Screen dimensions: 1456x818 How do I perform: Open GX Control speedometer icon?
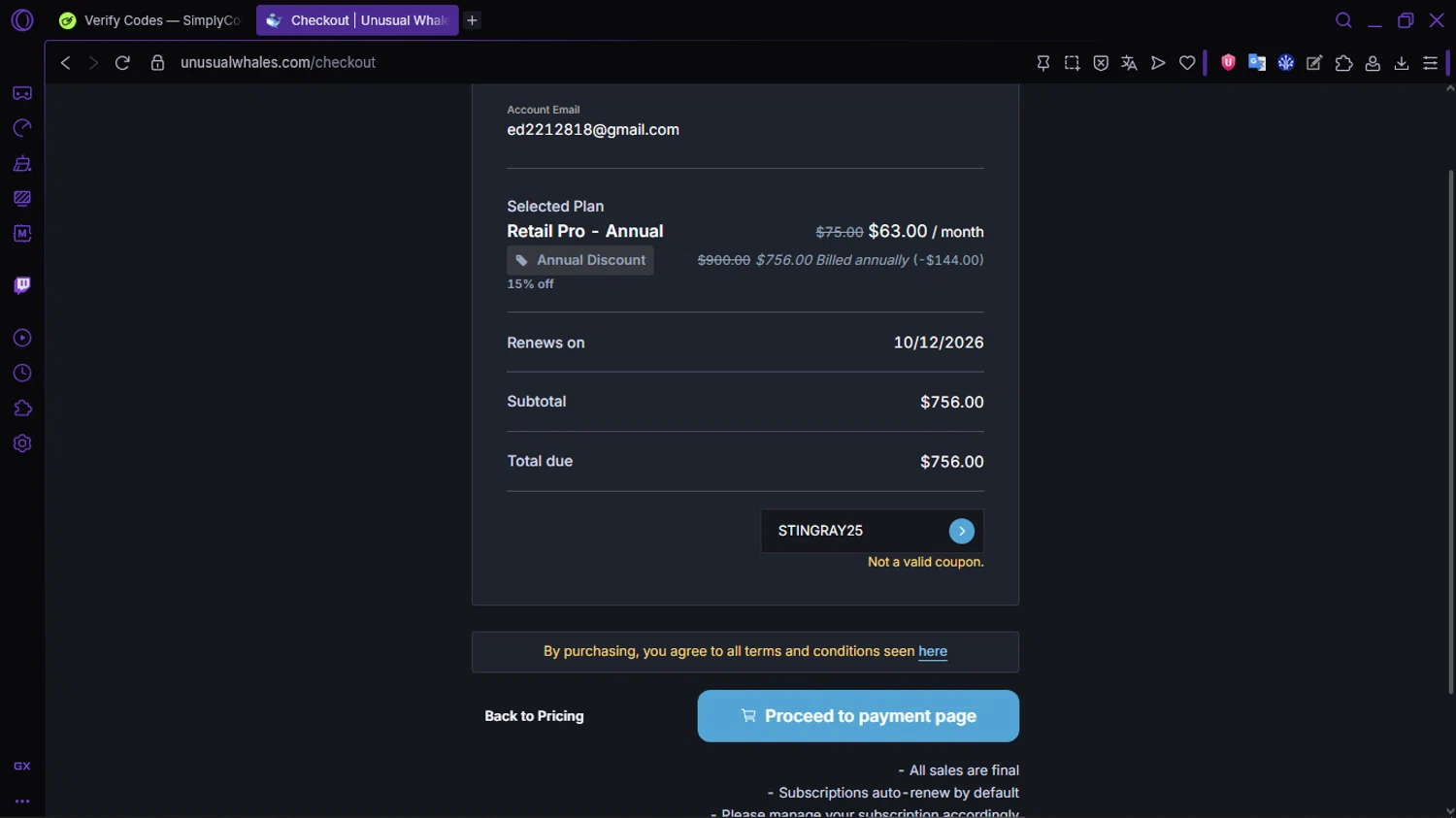pyautogui.click(x=22, y=128)
